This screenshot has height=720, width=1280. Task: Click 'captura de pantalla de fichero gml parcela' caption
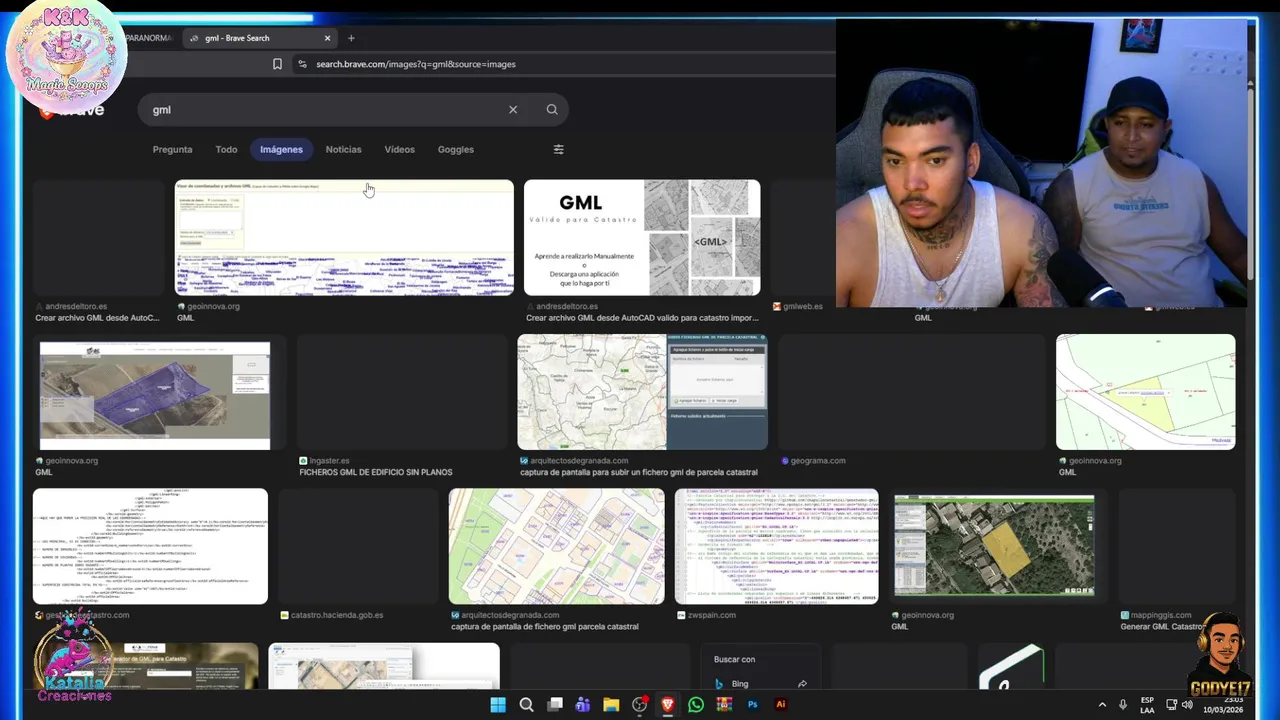pos(545,627)
